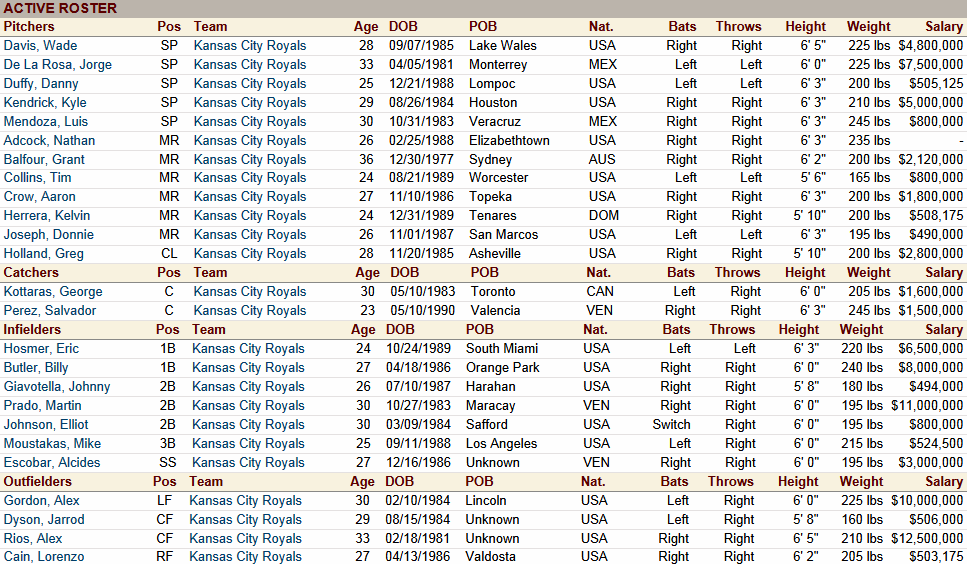This screenshot has width=967, height=564.
Task: Click the ACTIVE ROSTER title bar
Action: (x=484, y=8)
